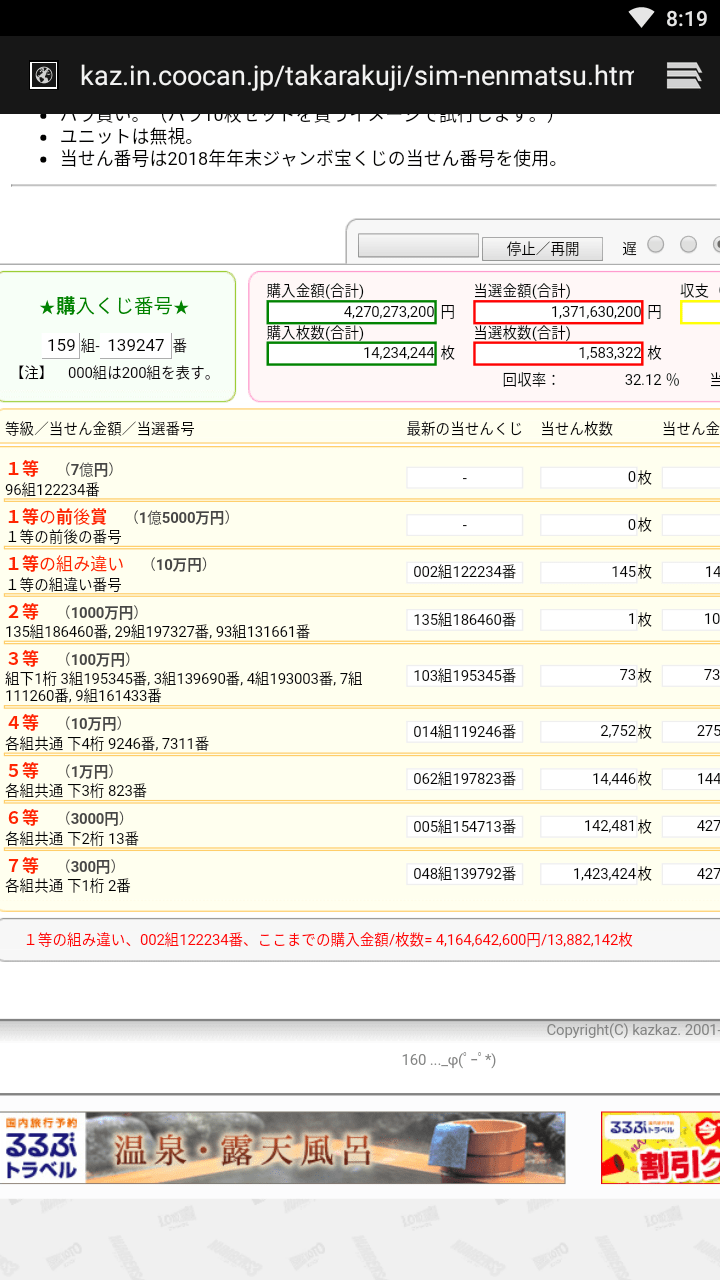Click the 7等 latest winning ticket field
Viewport: 720px width, 1280px height.
pyautogui.click(x=464, y=874)
